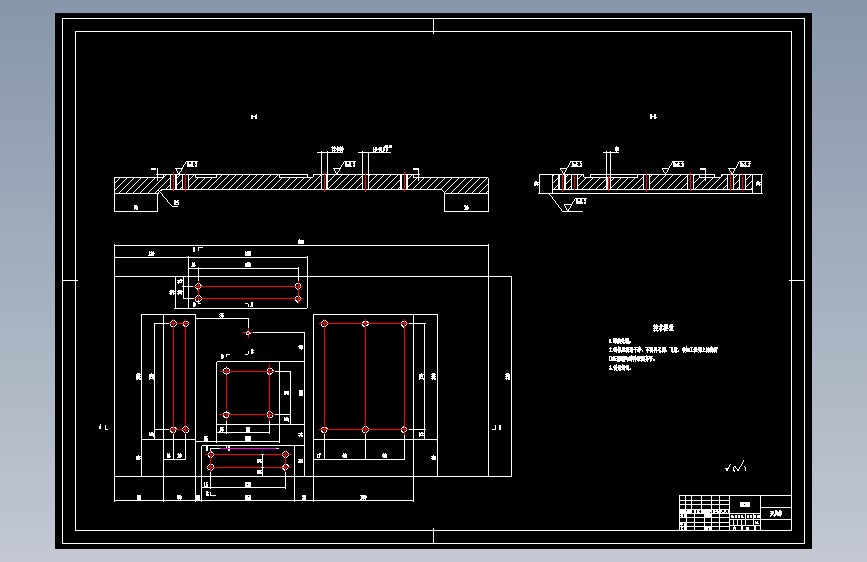The width and height of the screenshot is (867, 562).
Task: Click the general surface roughness symbol above title block
Action: pyautogui.click(x=735, y=467)
